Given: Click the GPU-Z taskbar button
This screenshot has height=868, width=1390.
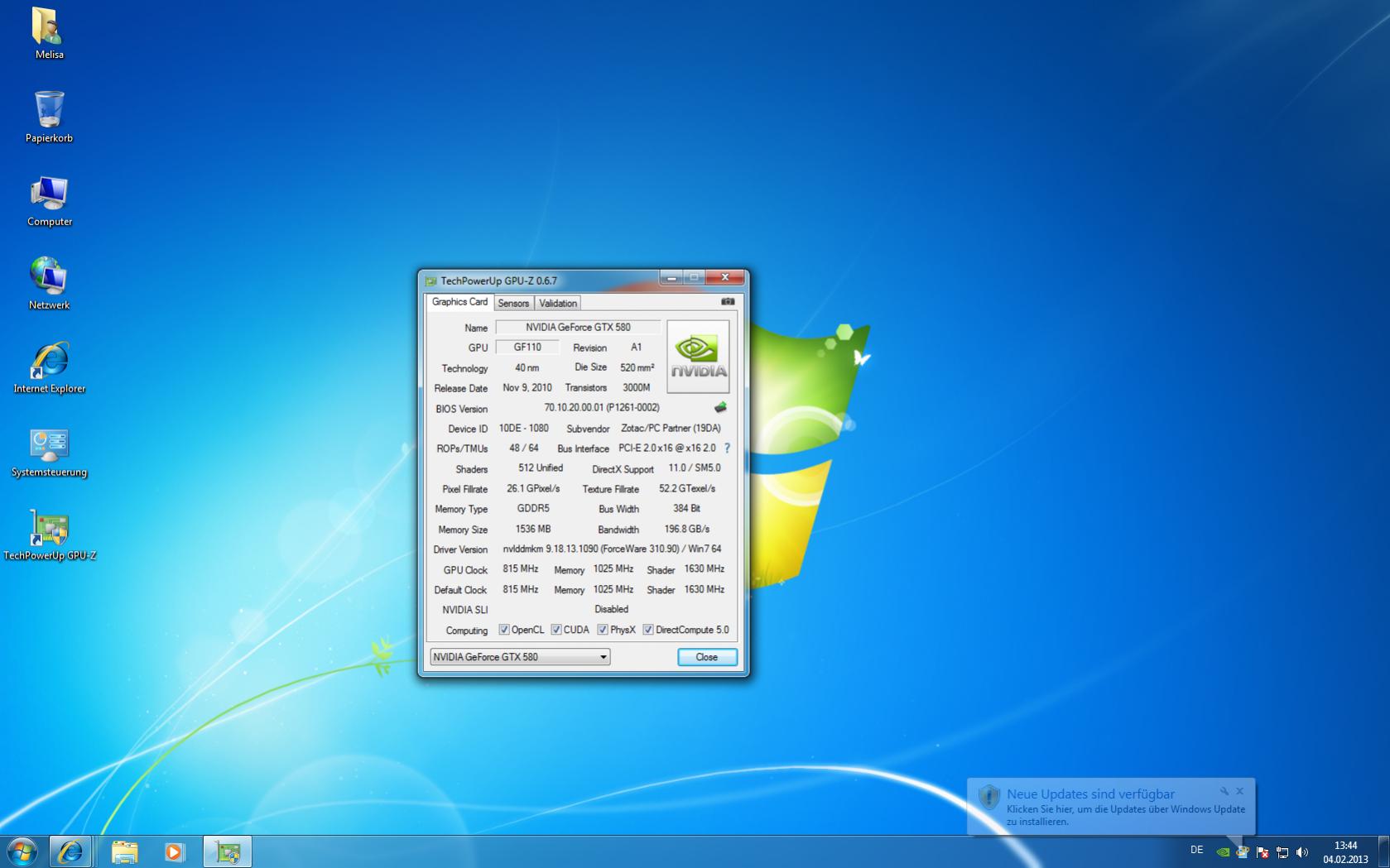Looking at the screenshot, I should 227,851.
